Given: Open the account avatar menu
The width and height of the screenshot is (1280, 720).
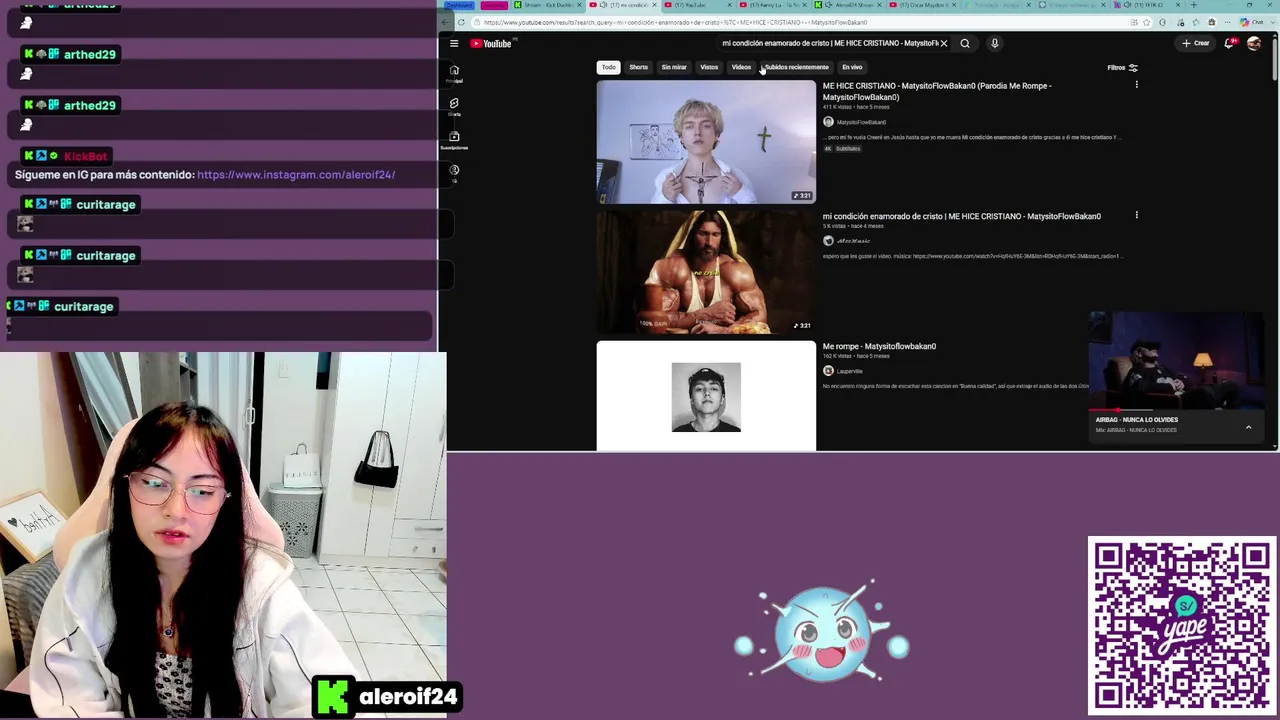Looking at the screenshot, I should tap(1254, 43).
